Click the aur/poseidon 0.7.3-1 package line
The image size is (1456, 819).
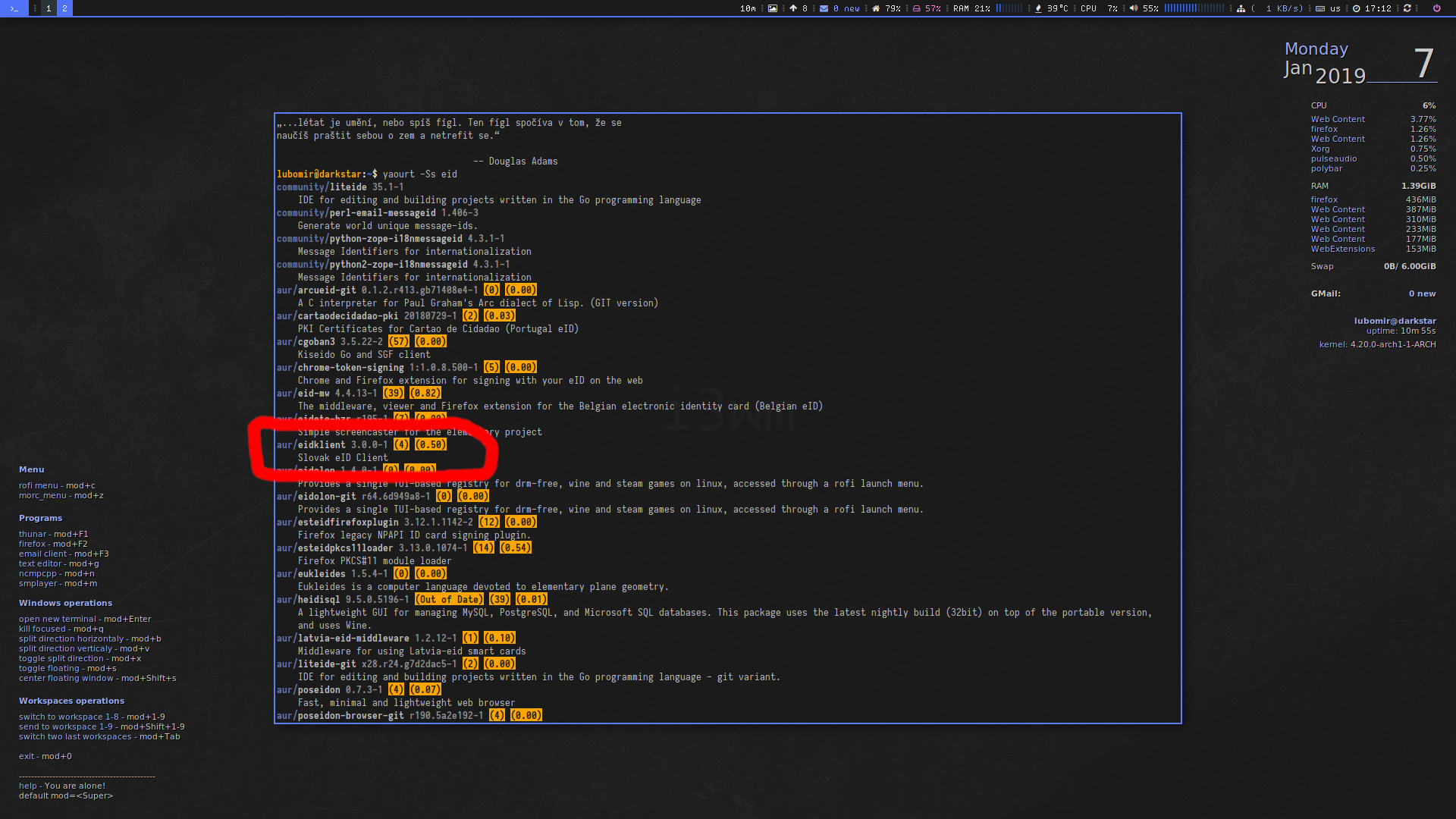(359, 690)
